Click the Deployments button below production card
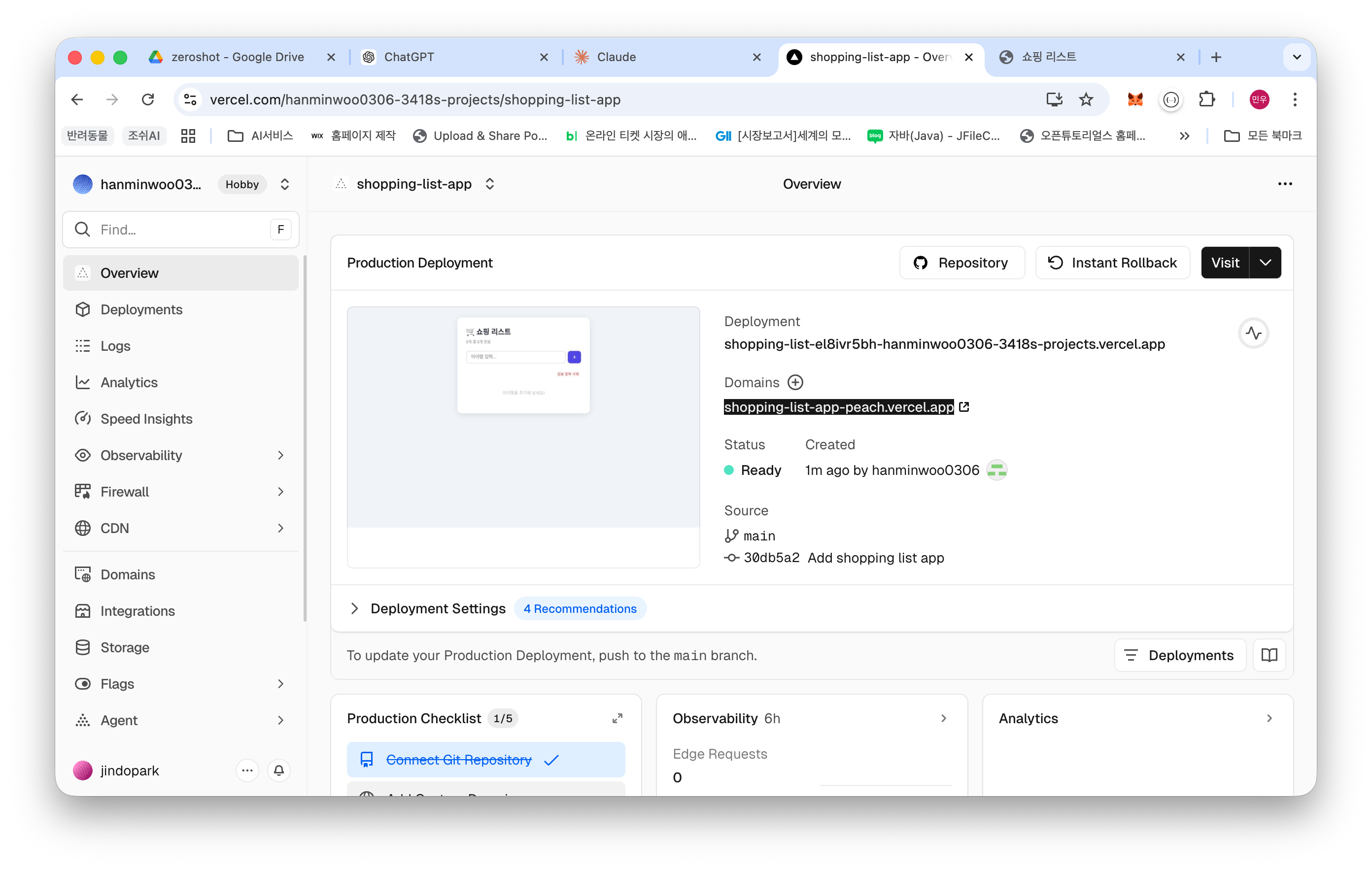1372x869 pixels. (1180, 656)
